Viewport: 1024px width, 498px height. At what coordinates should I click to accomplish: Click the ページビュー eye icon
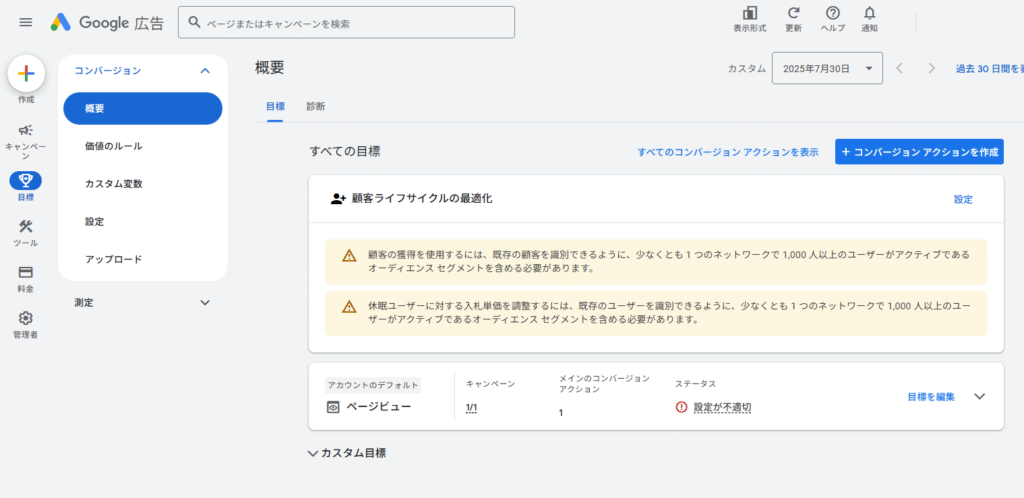(333, 407)
